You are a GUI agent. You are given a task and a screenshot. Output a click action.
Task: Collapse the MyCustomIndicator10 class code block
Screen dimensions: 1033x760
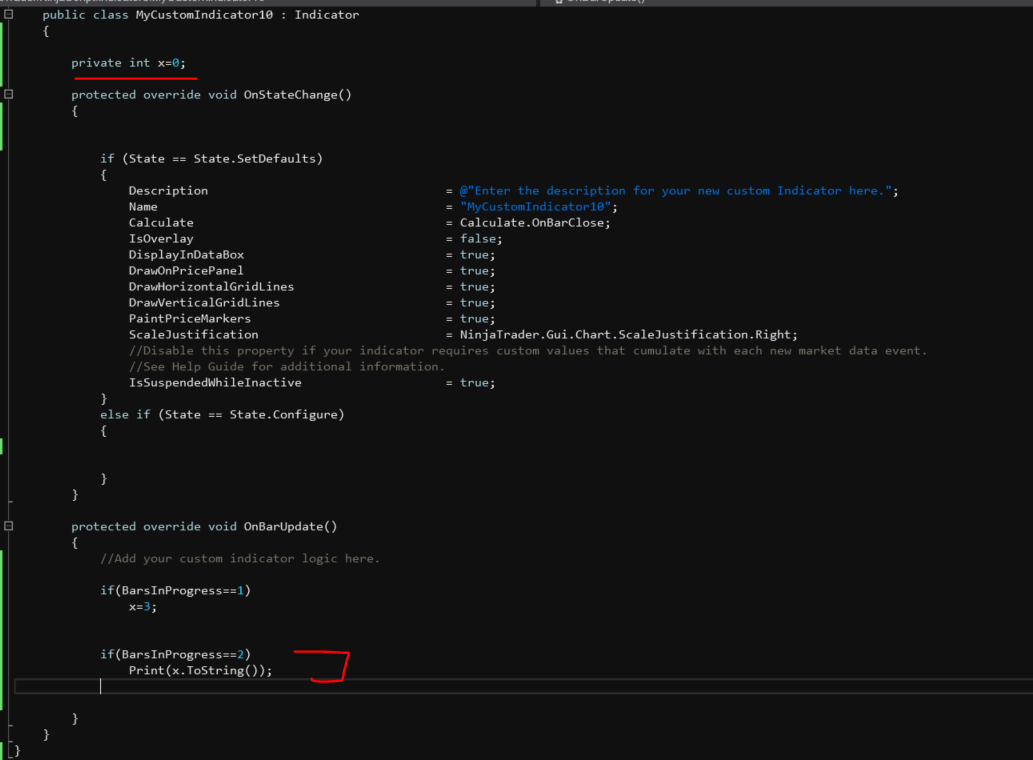point(9,15)
